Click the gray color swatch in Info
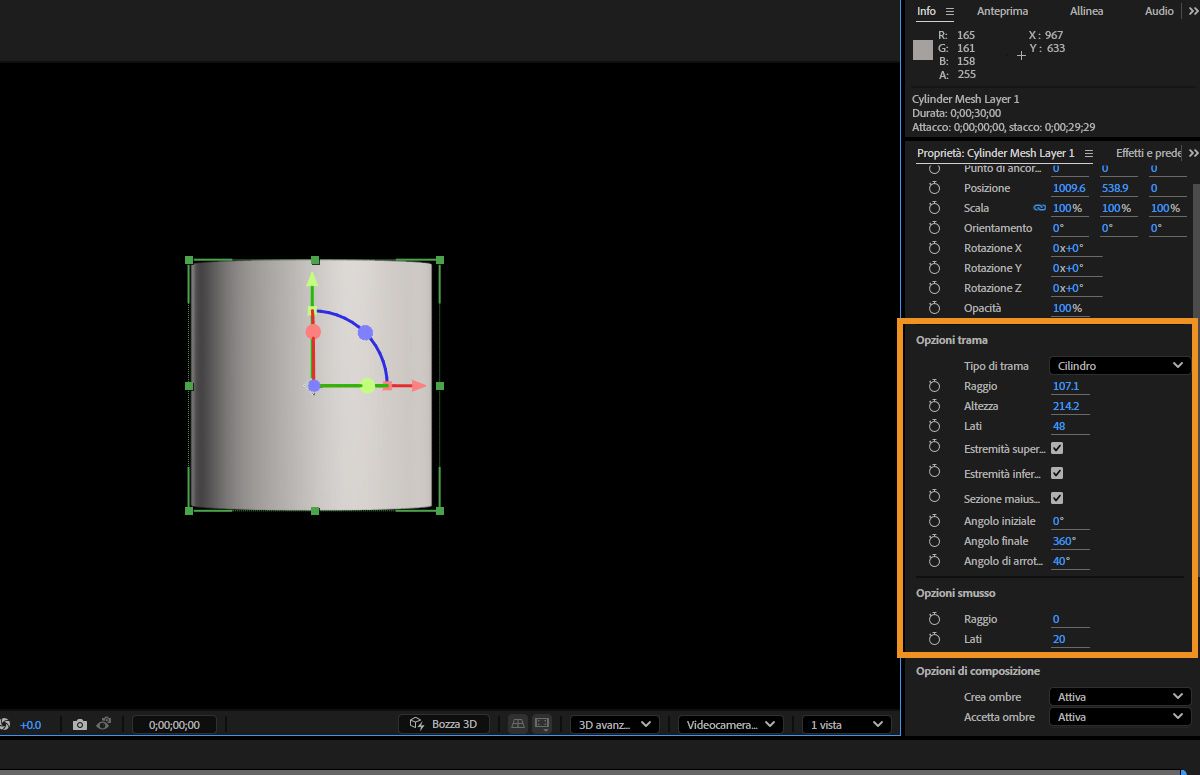Screen dimensions: 1200x775 point(923,49)
